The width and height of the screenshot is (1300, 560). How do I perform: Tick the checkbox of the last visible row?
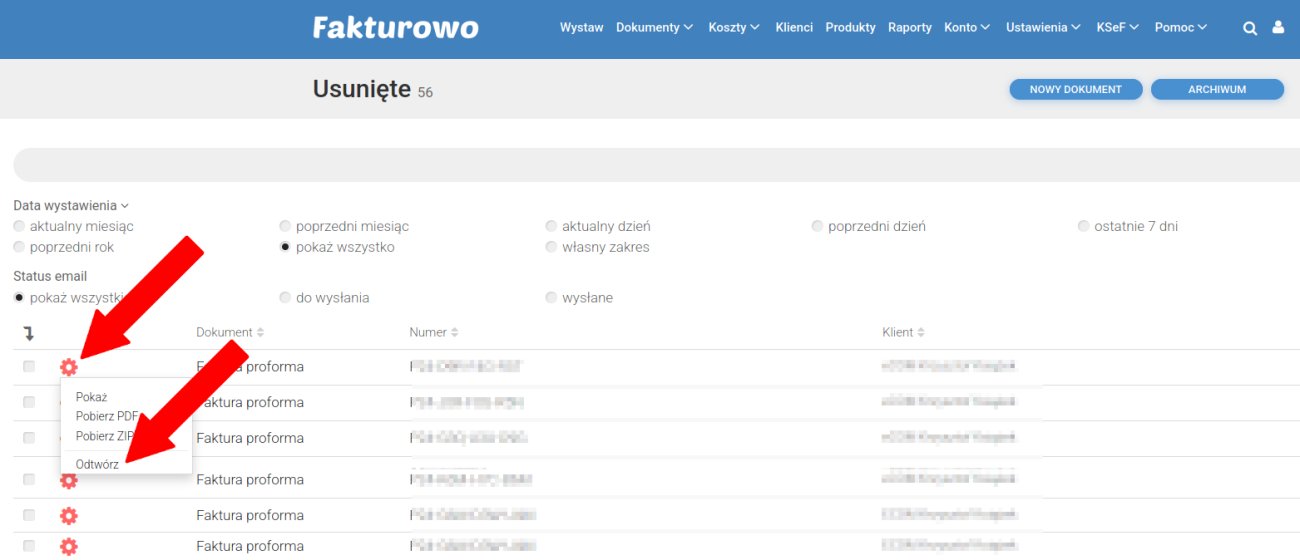click(29, 546)
